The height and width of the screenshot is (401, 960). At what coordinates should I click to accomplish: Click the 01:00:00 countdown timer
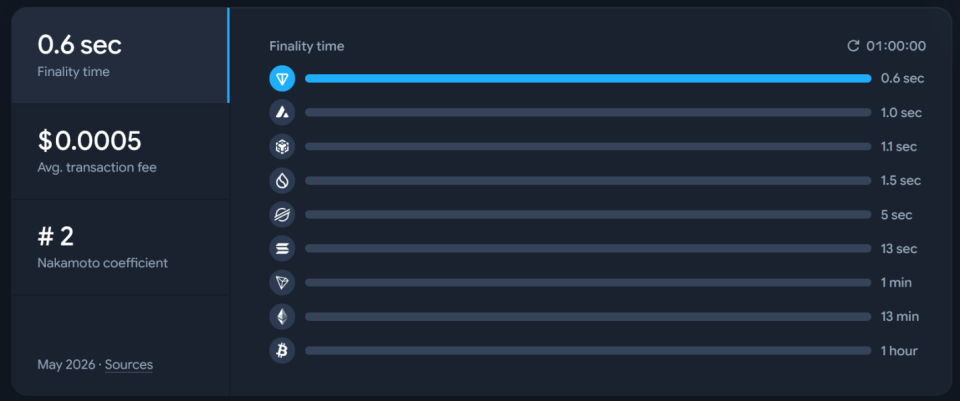click(896, 46)
